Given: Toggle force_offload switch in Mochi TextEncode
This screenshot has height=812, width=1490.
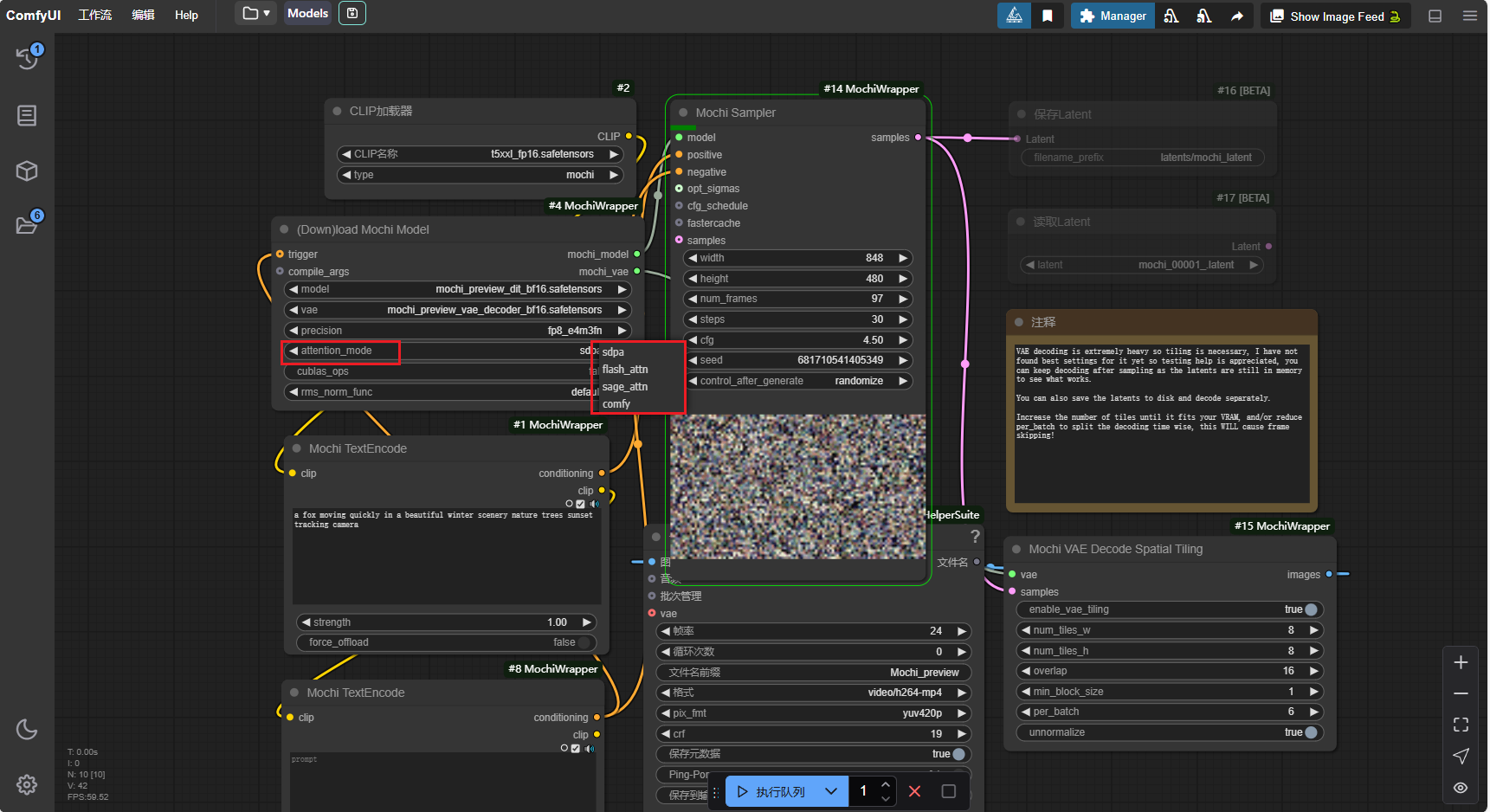Looking at the screenshot, I should (x=584, y=642).
